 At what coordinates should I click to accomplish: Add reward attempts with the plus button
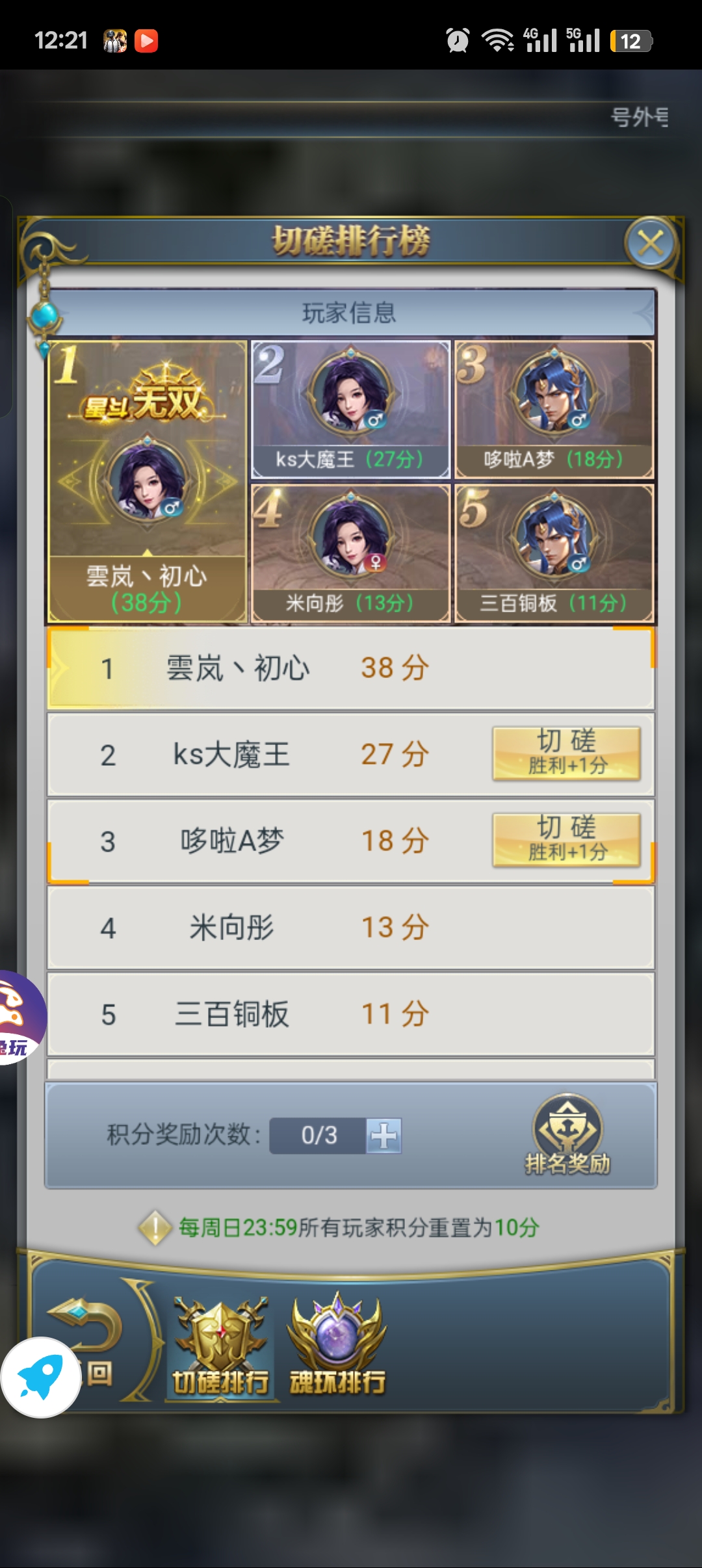tap(383, 1136)
